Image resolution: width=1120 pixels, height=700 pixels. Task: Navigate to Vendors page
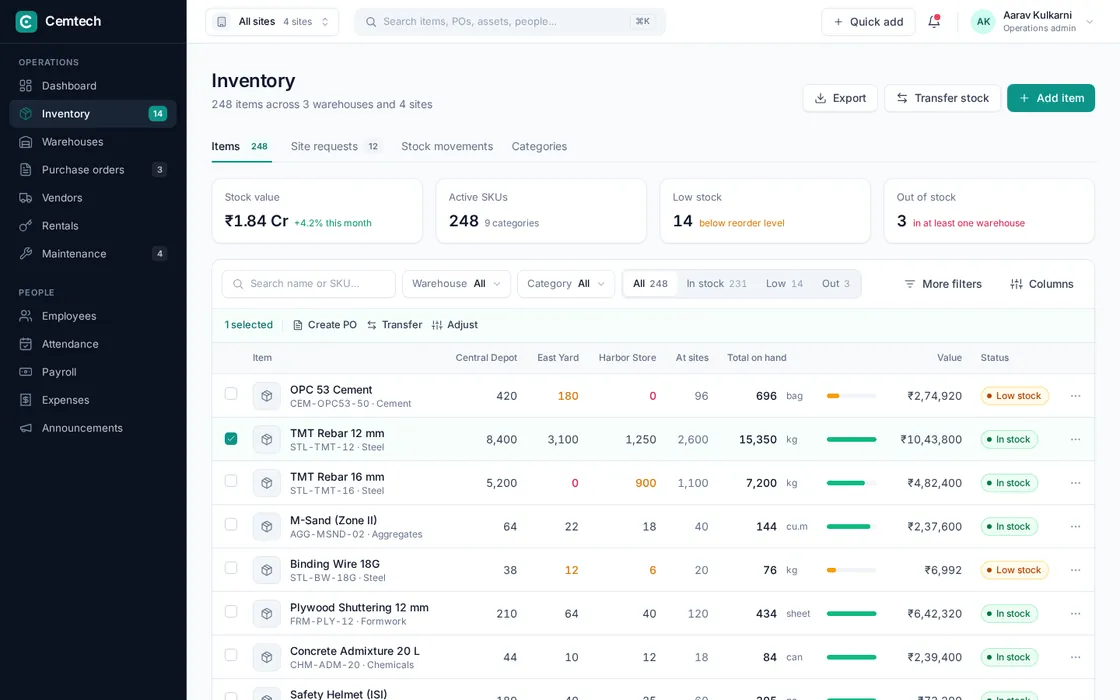tap(93, 197)
